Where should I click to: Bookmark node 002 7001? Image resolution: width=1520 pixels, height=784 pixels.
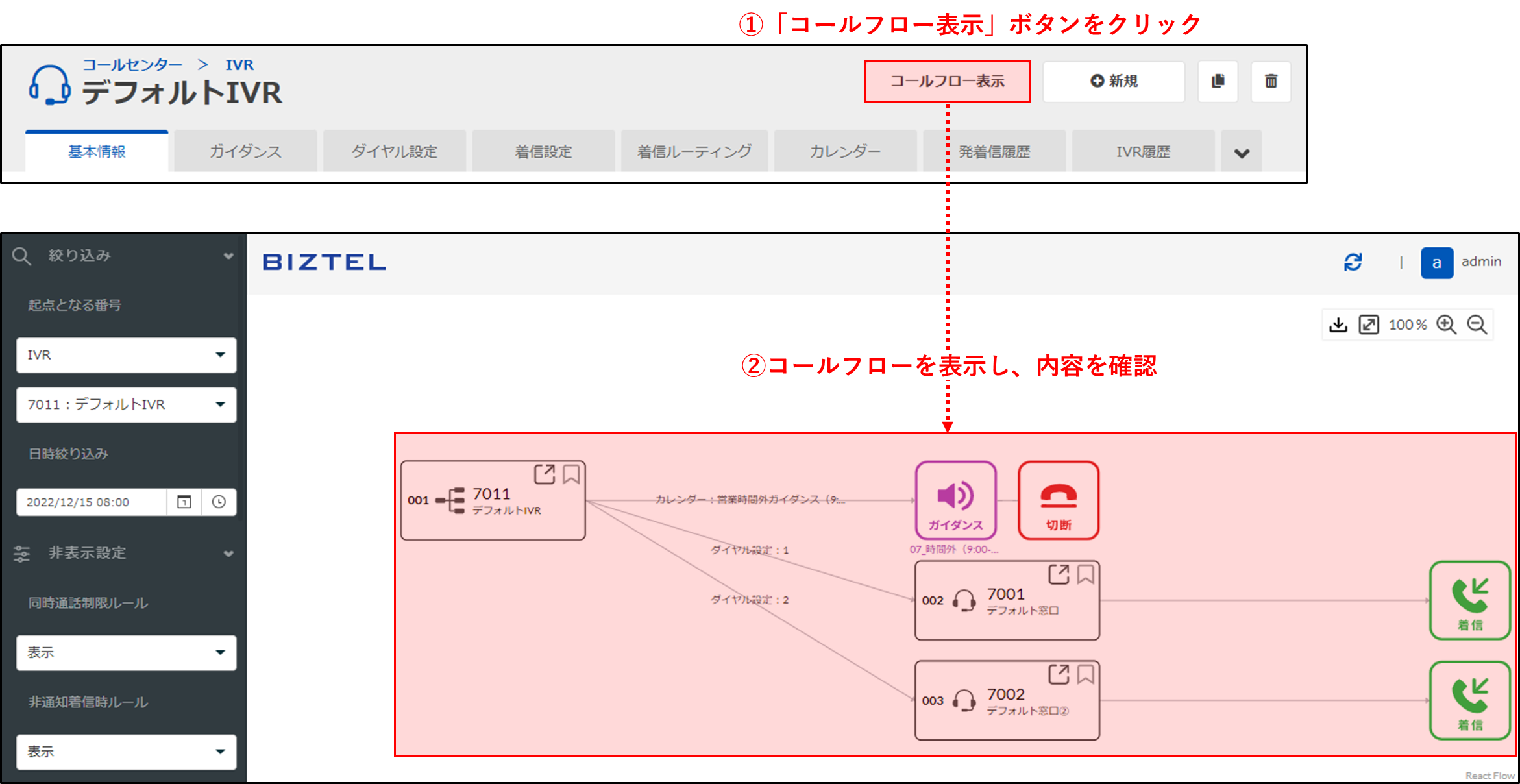click(1086, 574)
